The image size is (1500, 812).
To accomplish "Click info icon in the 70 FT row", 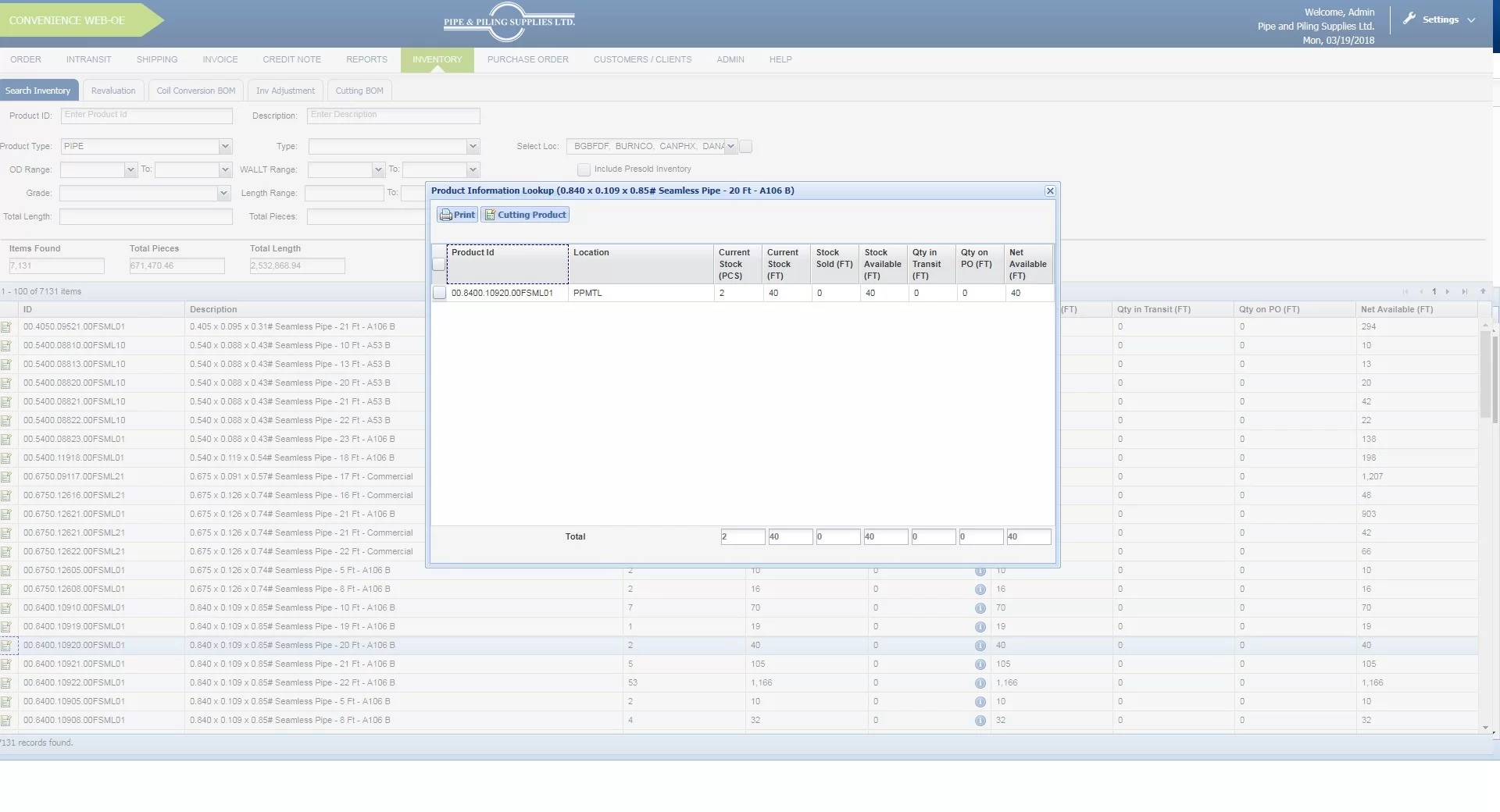I will [980, 608].
